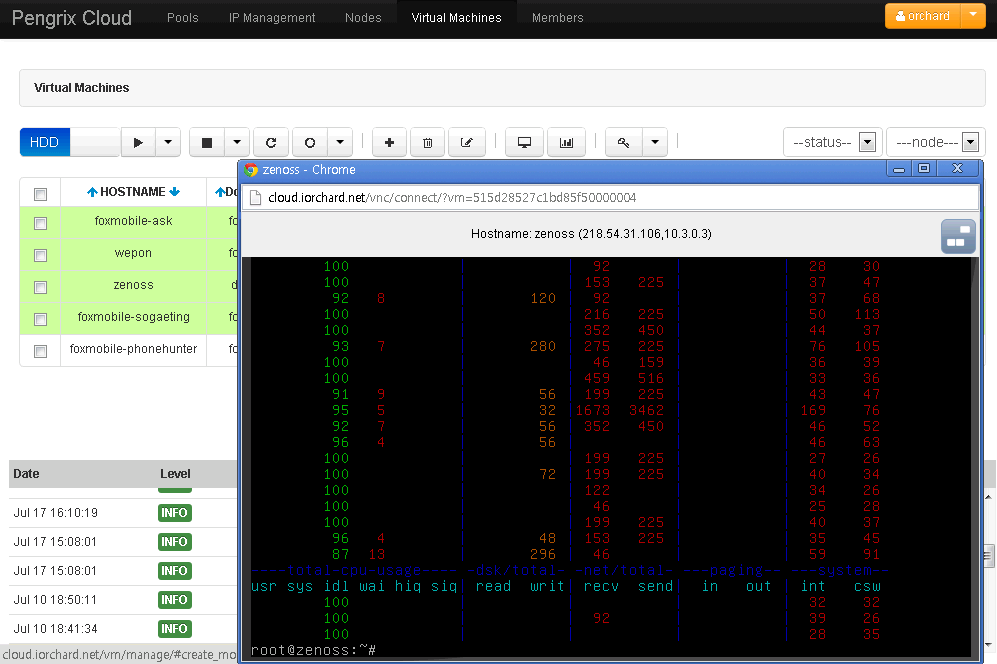Click the log date Jul 17 16:10:19
The height and width of the screenshot is (664, 997).
pyautogui.click(x=56, y=513)
